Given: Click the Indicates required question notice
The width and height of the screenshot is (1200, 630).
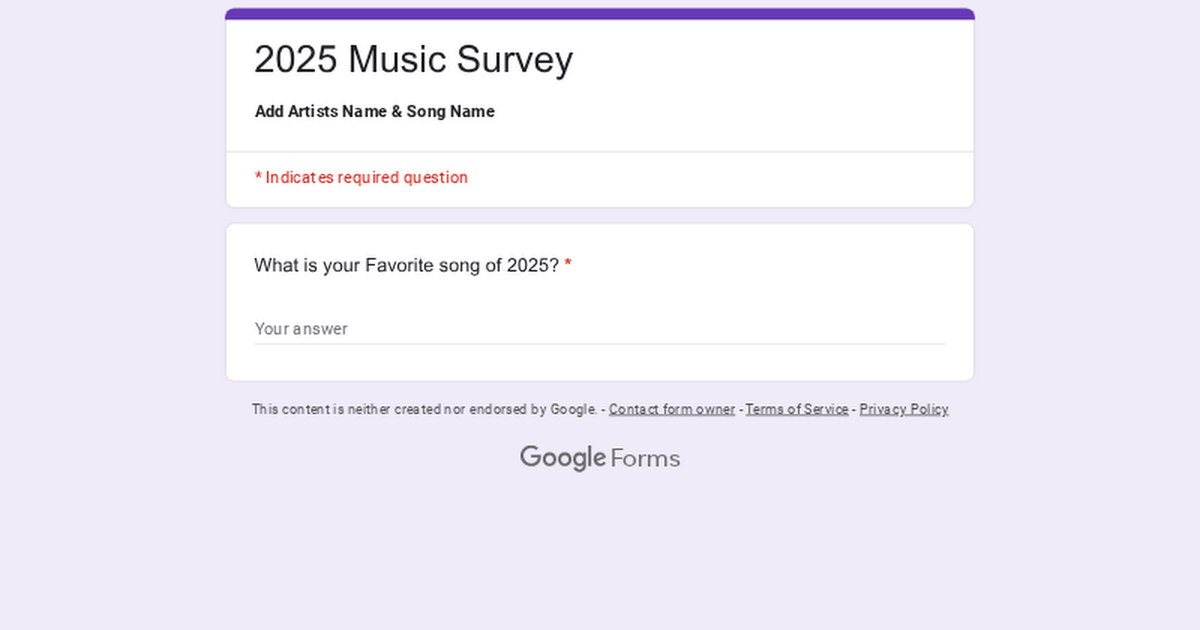Looking at the screenshot, I should pyautogui.click(x=366, y=178).
